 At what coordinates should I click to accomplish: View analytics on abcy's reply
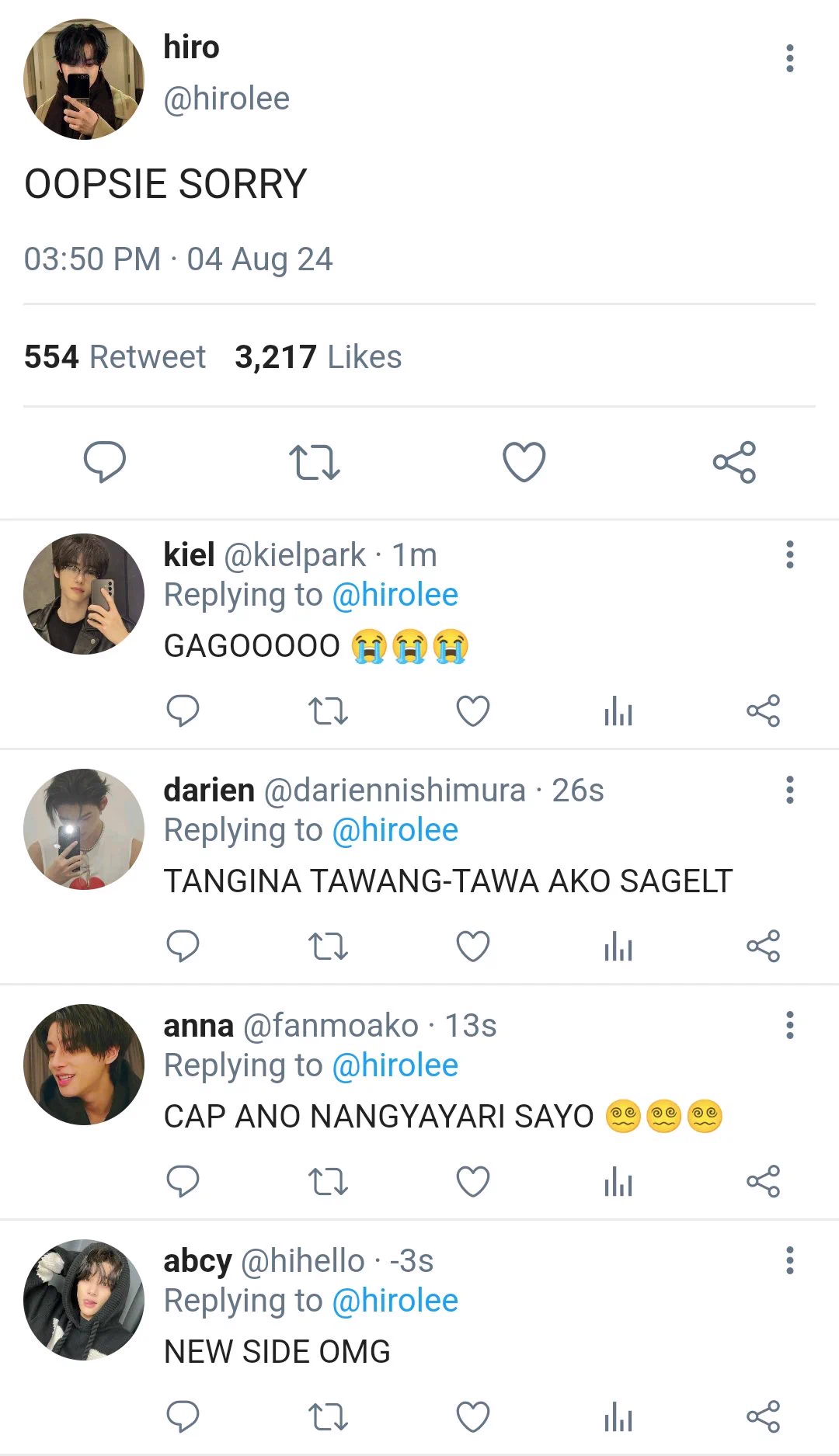(x=618, y=1416)
